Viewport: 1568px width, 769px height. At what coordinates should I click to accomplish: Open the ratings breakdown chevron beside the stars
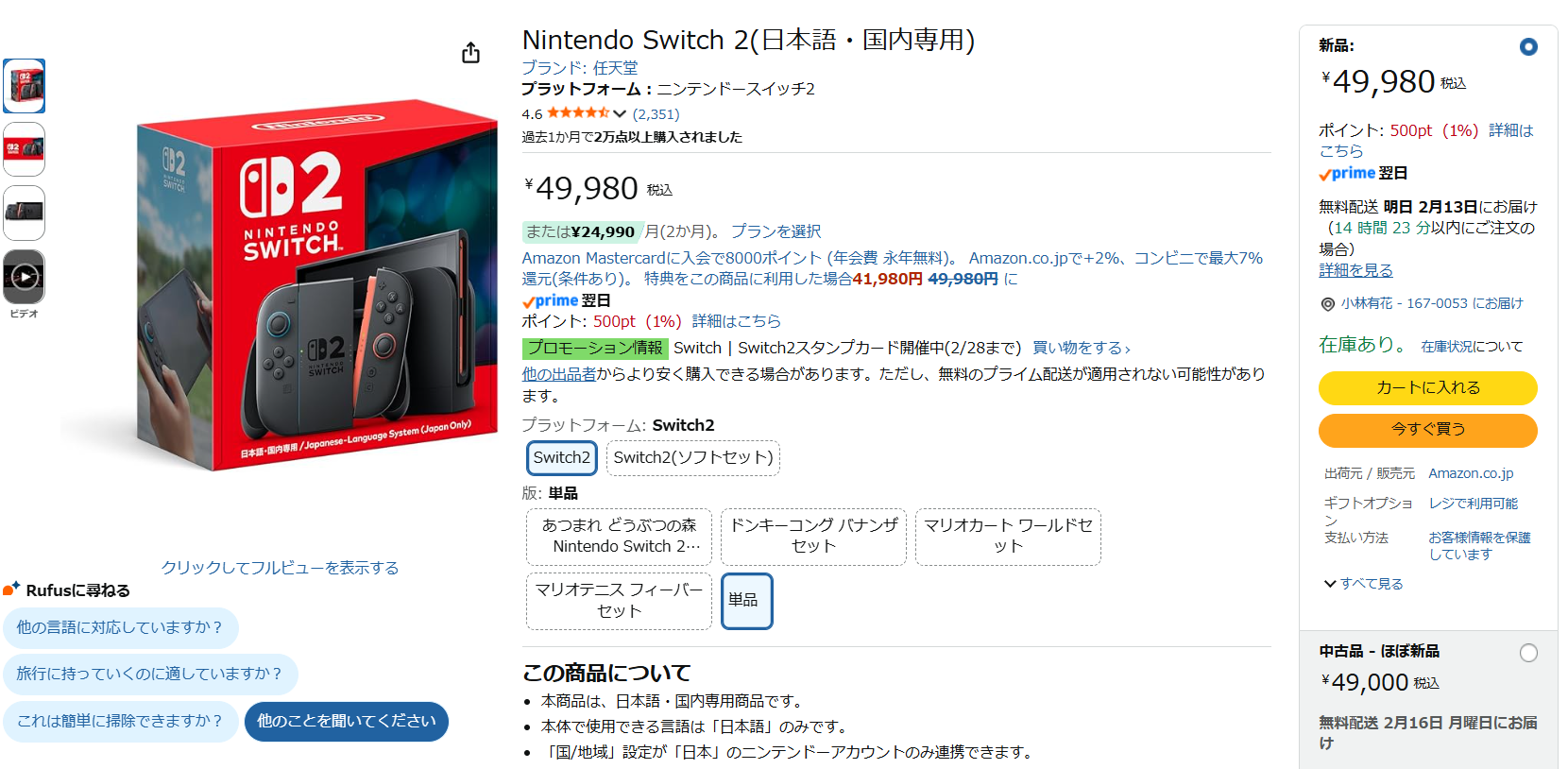[x=622, y=112]
